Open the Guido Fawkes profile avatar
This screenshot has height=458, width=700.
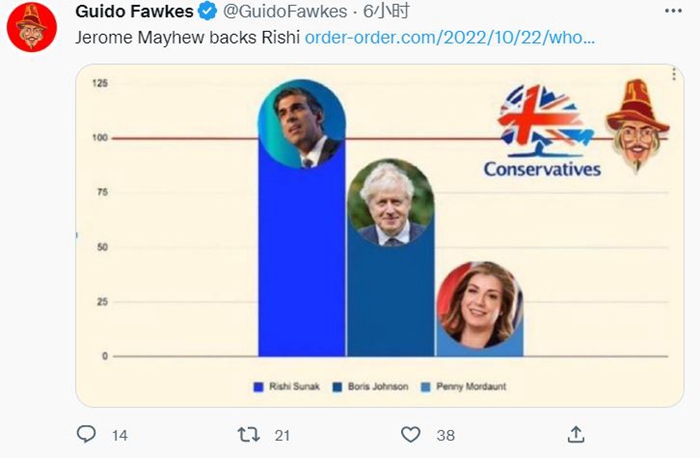pyautogui.click(x=32, y=27)
